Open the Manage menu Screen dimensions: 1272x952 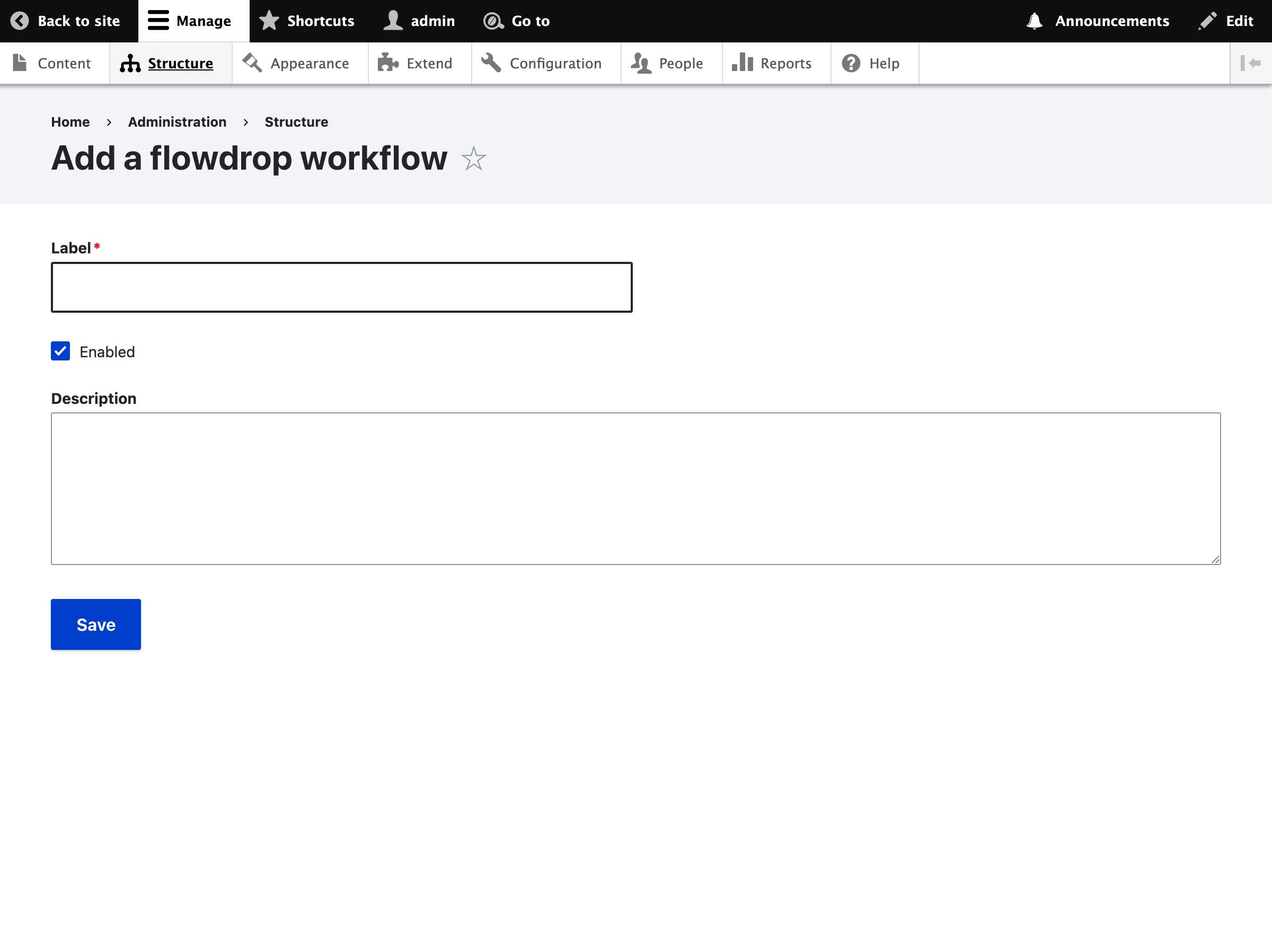pyautogui.click(x=192, y=21)
